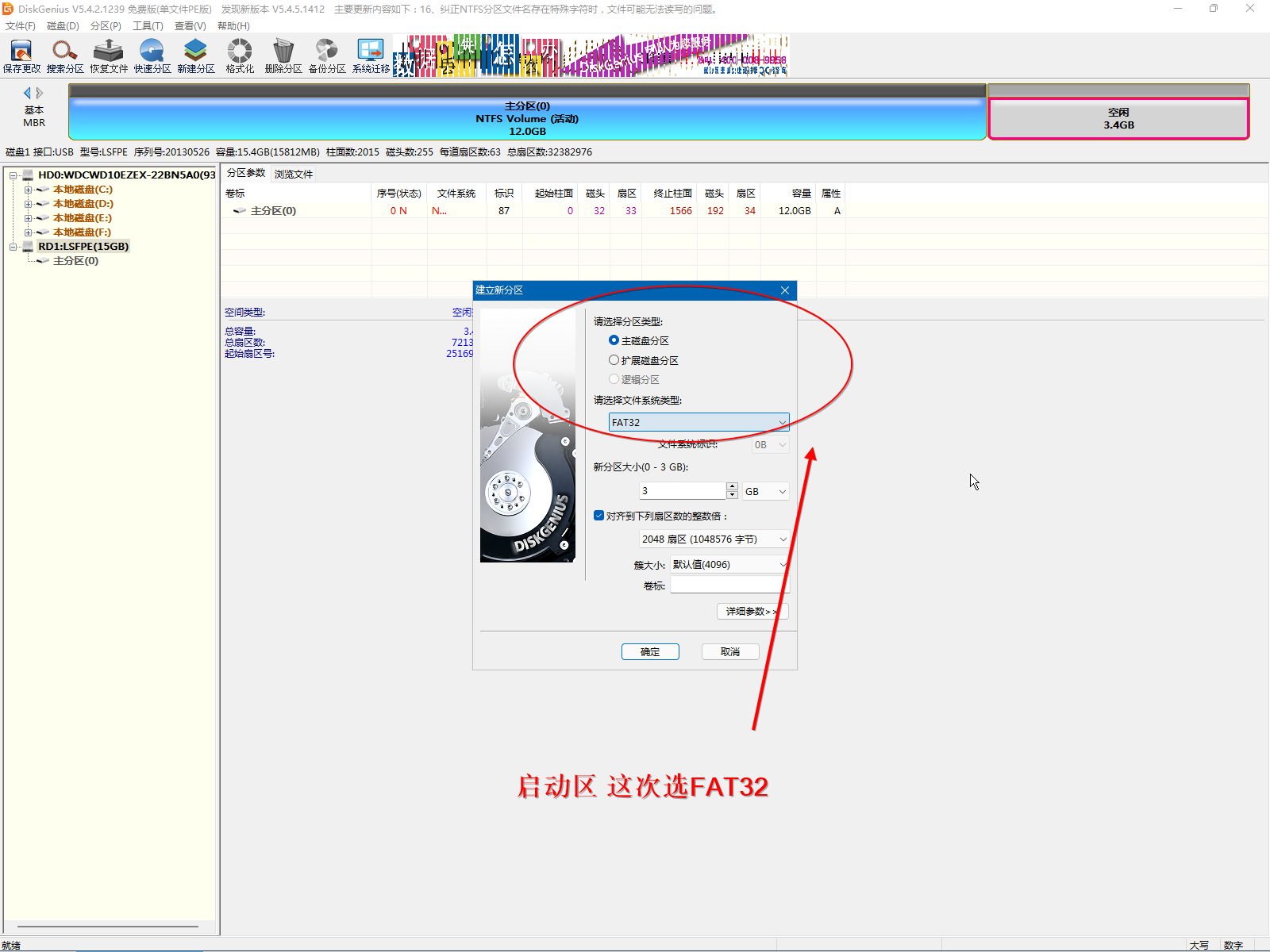This screenshot has width=1270, height=952.
Task: Go to next disk with right arrow
Action: 40,93
